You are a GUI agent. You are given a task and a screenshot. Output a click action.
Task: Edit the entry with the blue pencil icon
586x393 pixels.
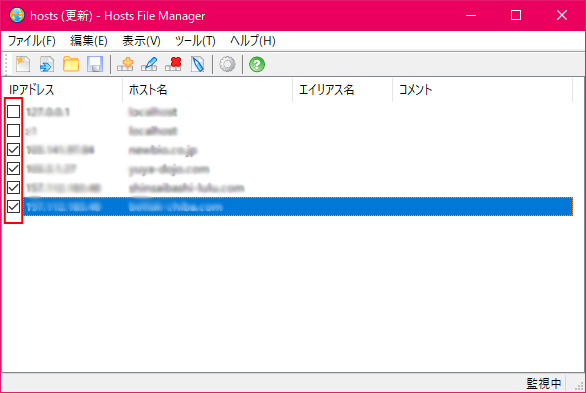tap(149, 64)
